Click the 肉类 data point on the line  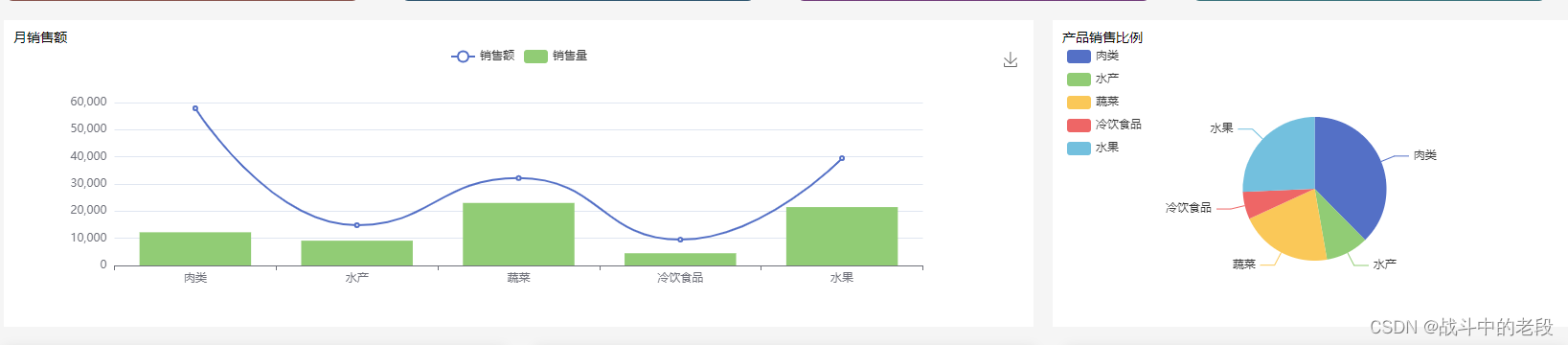(195, 108)
